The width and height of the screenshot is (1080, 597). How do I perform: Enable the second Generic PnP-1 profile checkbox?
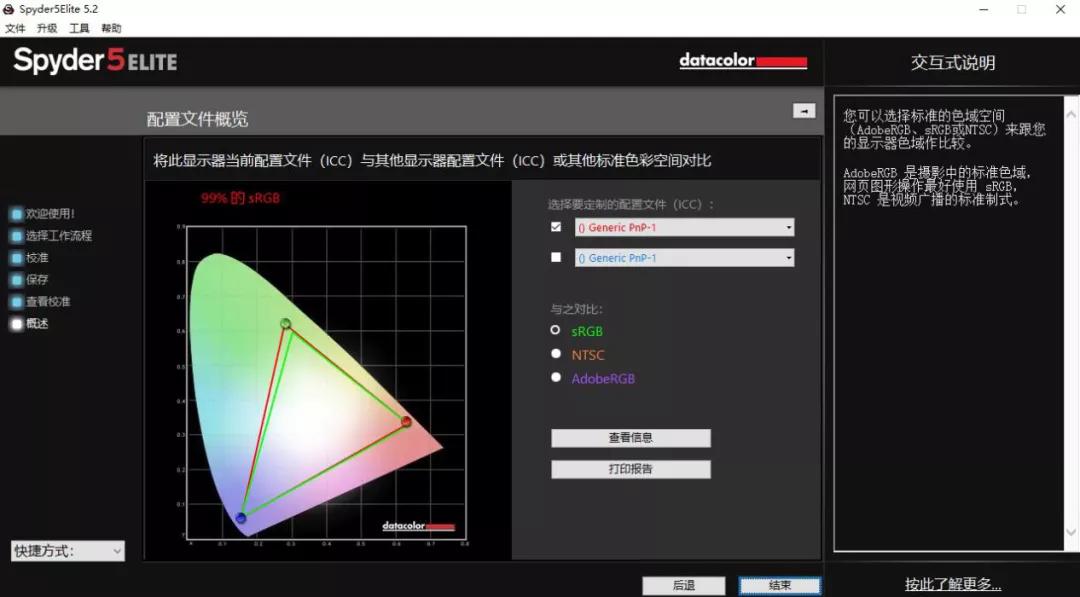click(x=556, y=257)
